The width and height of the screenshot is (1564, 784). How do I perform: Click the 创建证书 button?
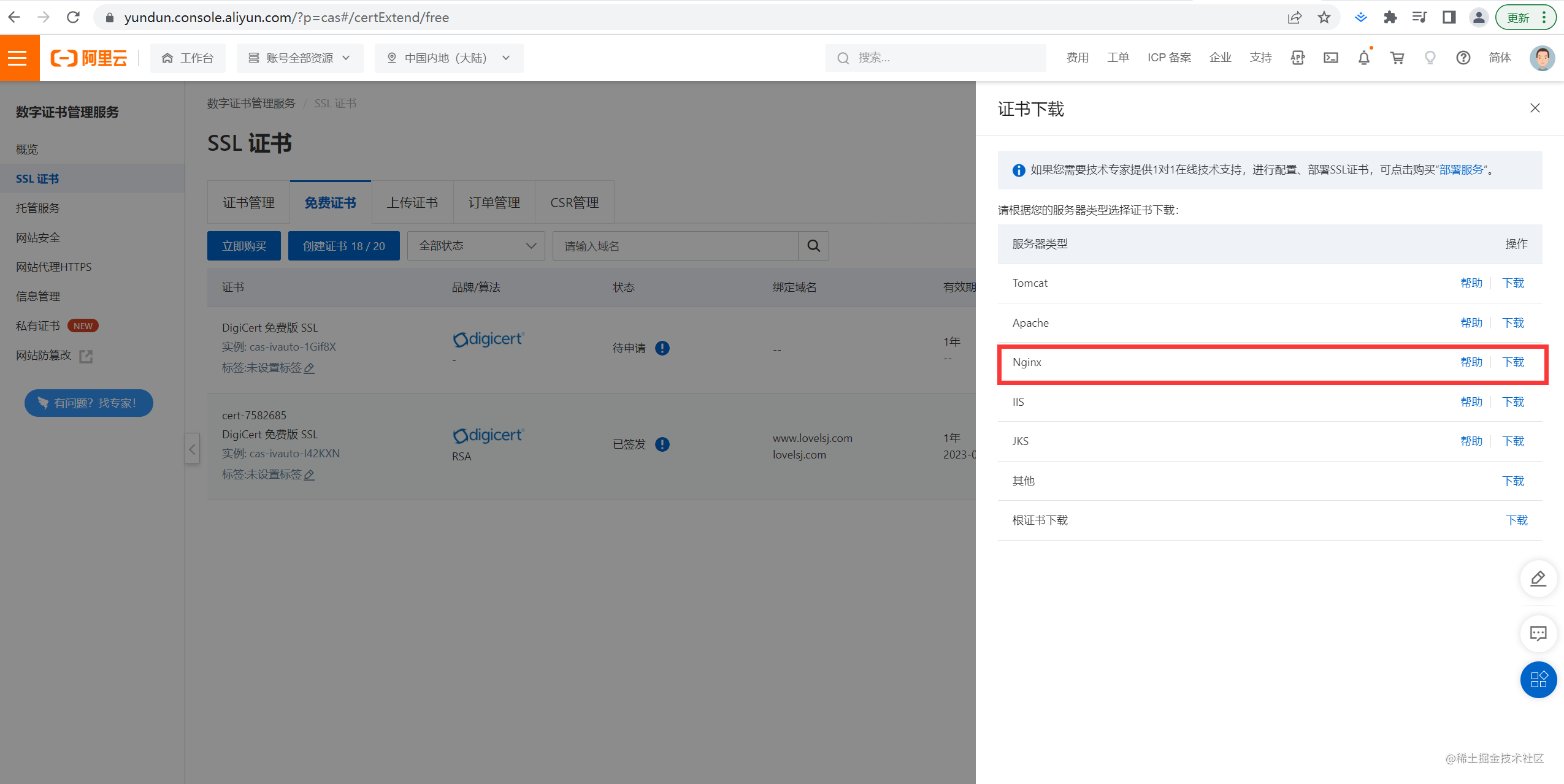[x=343, y=246]
